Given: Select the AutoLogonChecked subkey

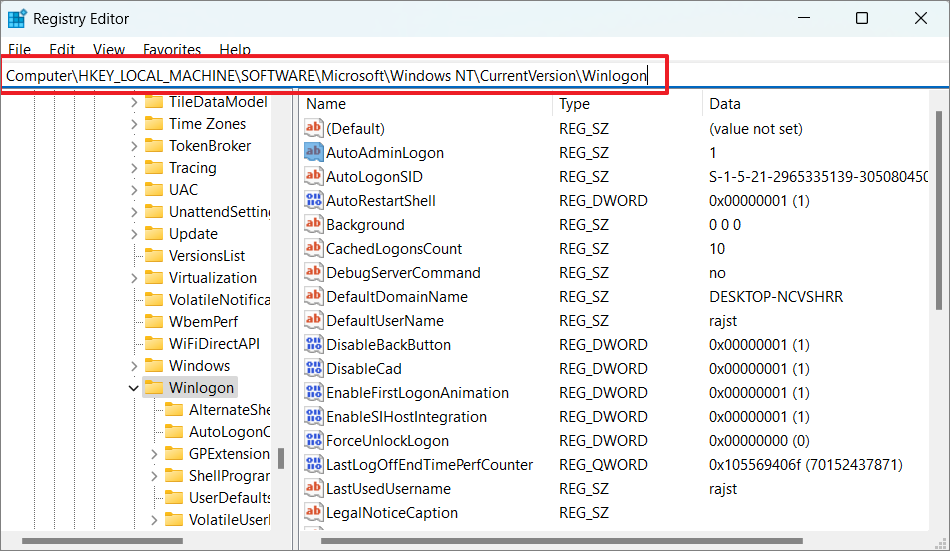Looking at the screenshot, I should pyautogui.click(x=229, y=432).
